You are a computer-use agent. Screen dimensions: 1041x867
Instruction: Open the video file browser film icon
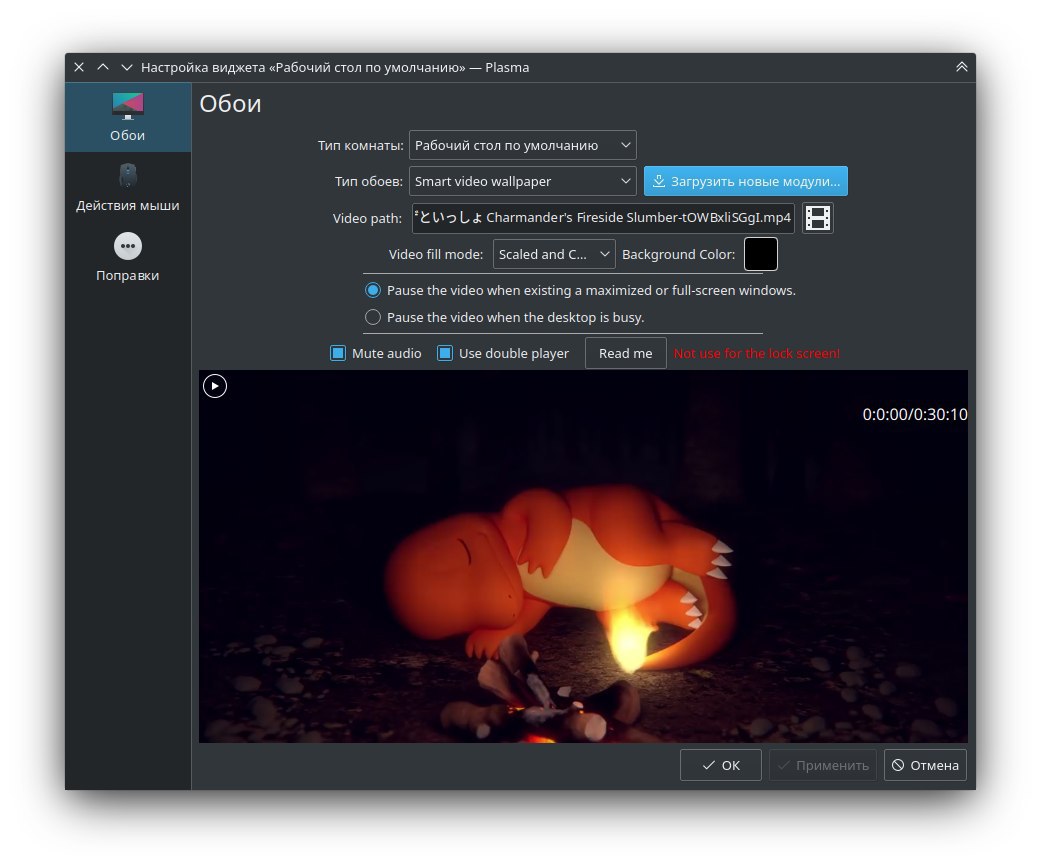[817, 218]
